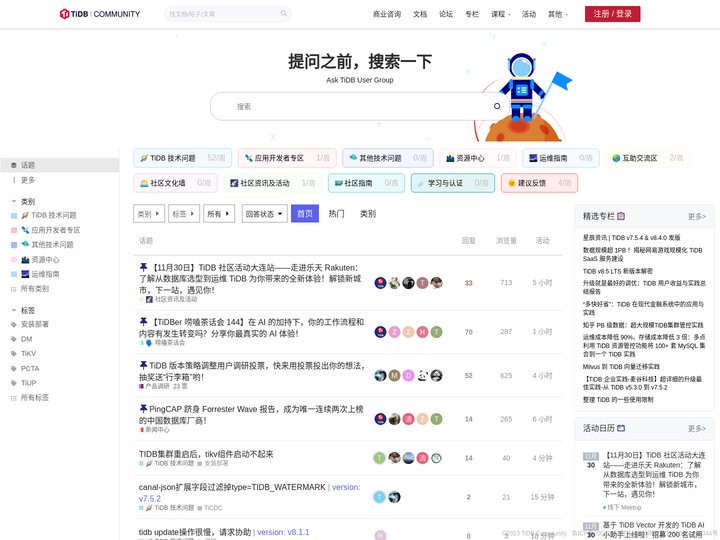This screenshot has height=540, width=720.
Task: Go to 文档 in top navigation
Action: pyautogui.click(x=420, y=14)
